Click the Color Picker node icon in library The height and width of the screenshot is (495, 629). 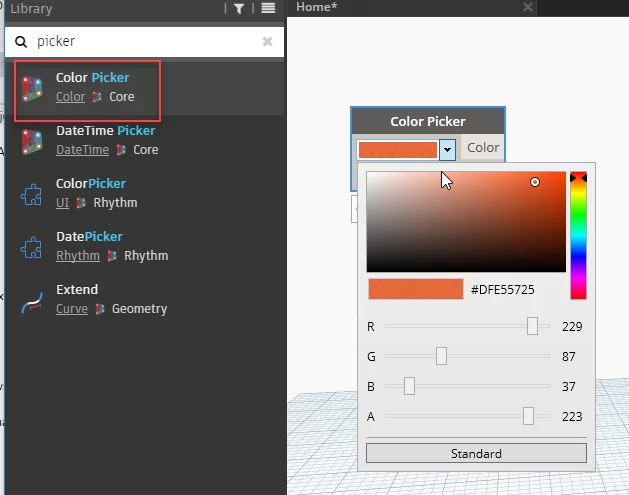tap(32, 88)
